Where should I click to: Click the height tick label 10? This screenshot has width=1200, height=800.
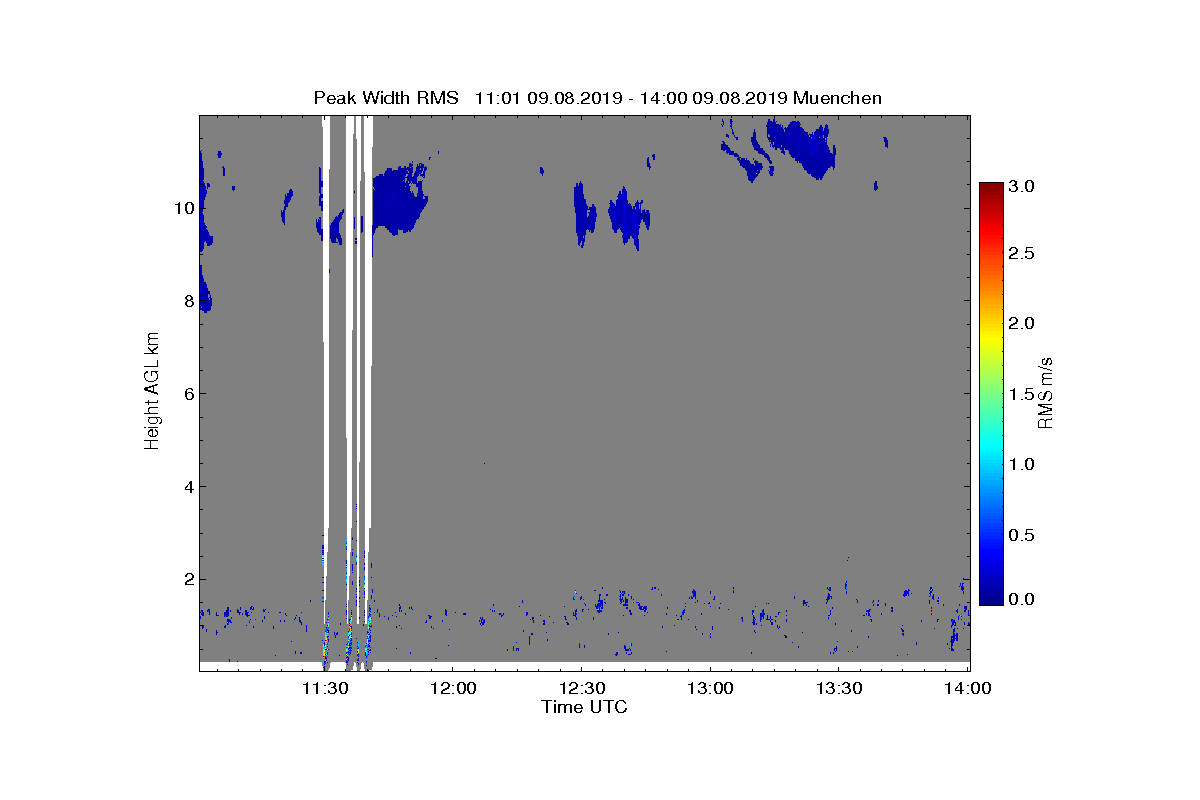click(x=183, y=208)
